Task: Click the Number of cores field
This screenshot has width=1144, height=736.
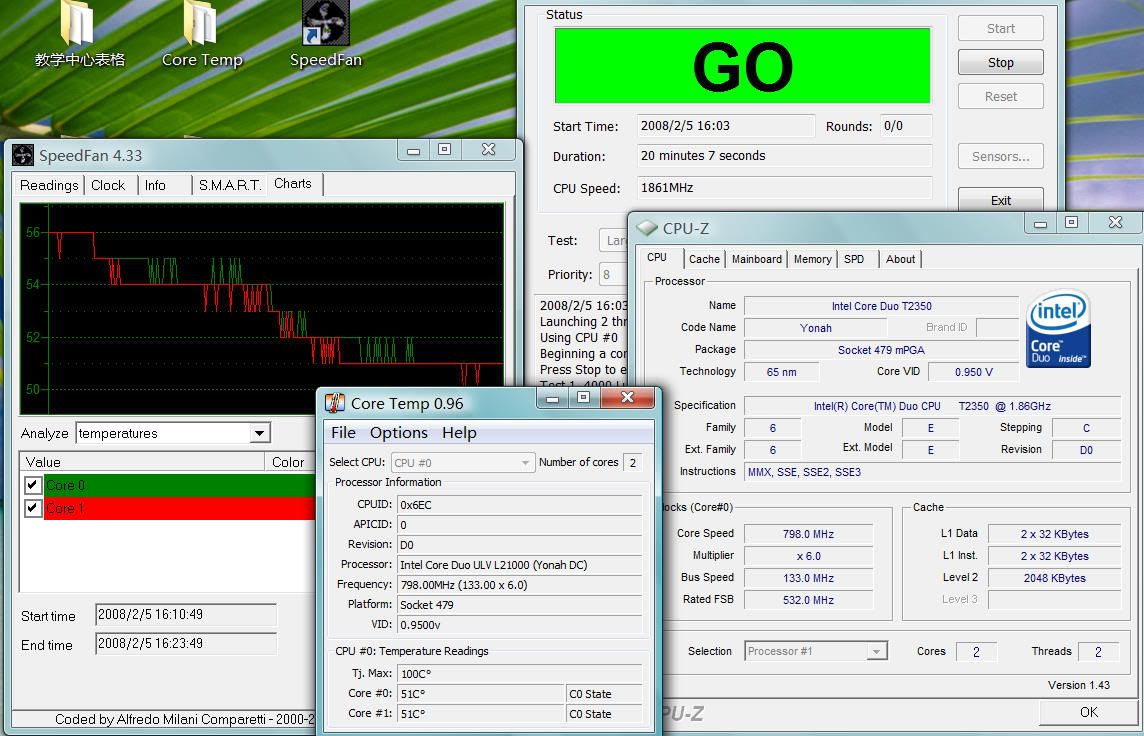Action: 633,462
